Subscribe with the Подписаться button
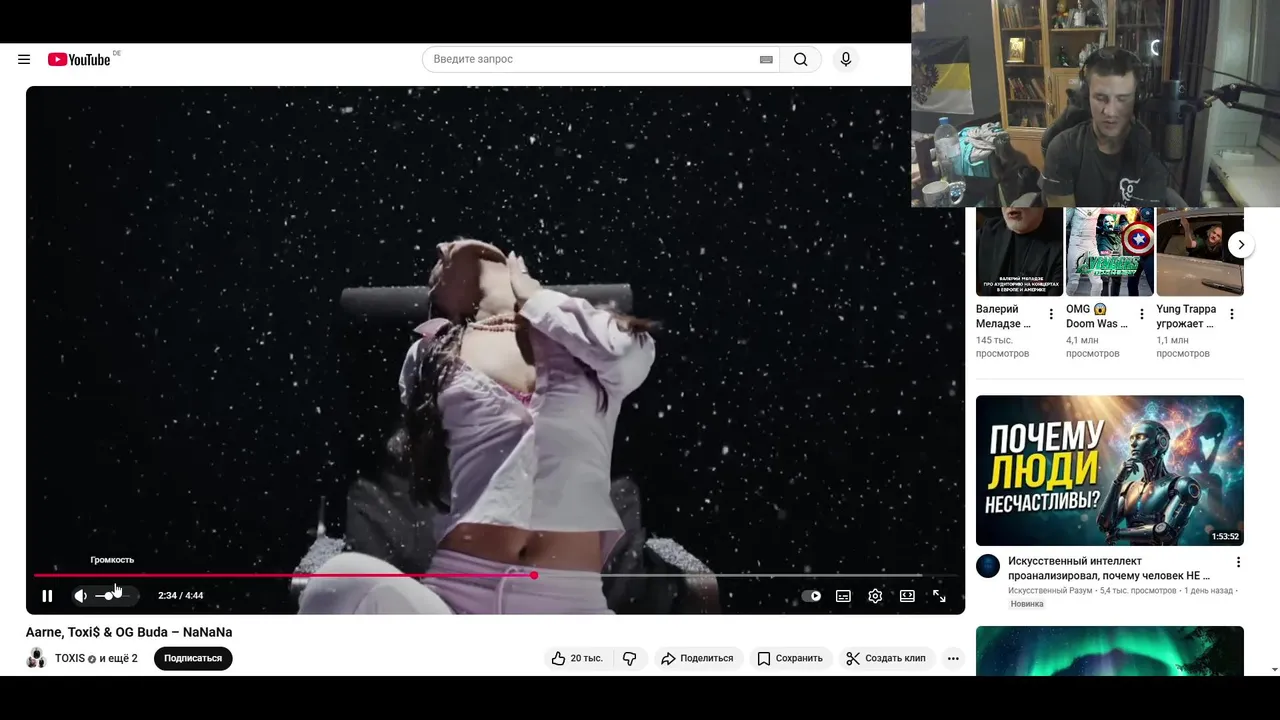The width and height of the screenshot is (1280, 720). pos(193,658)
